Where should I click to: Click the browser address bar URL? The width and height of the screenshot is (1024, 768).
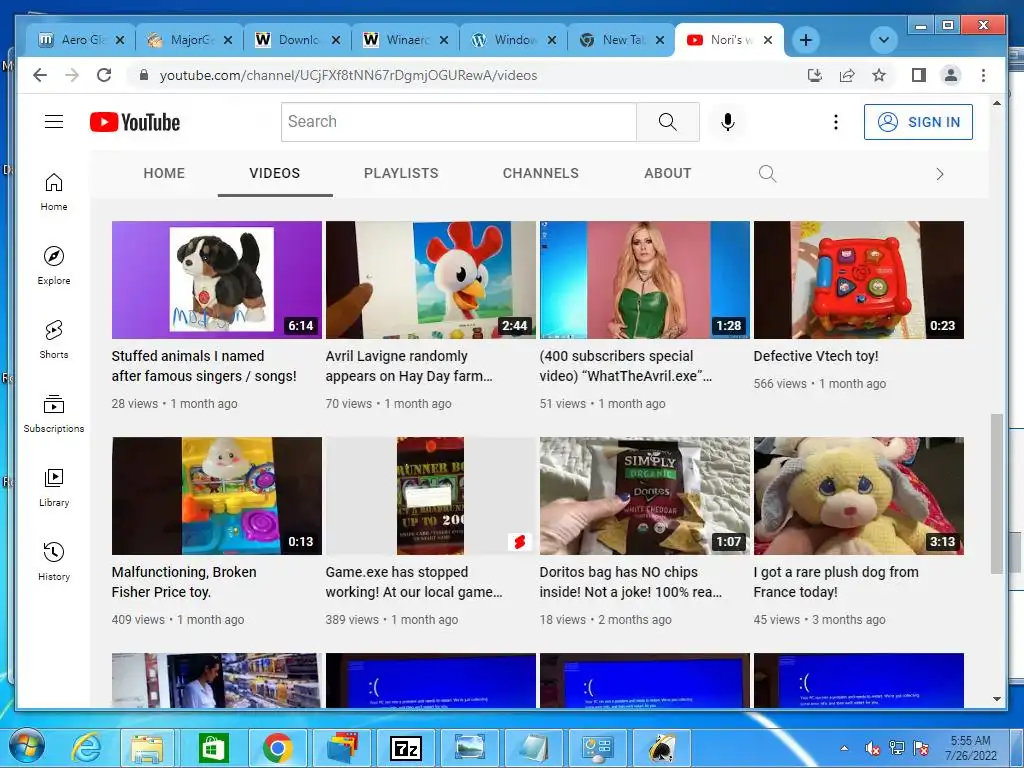pyautogui.click(x=348, y=75)
